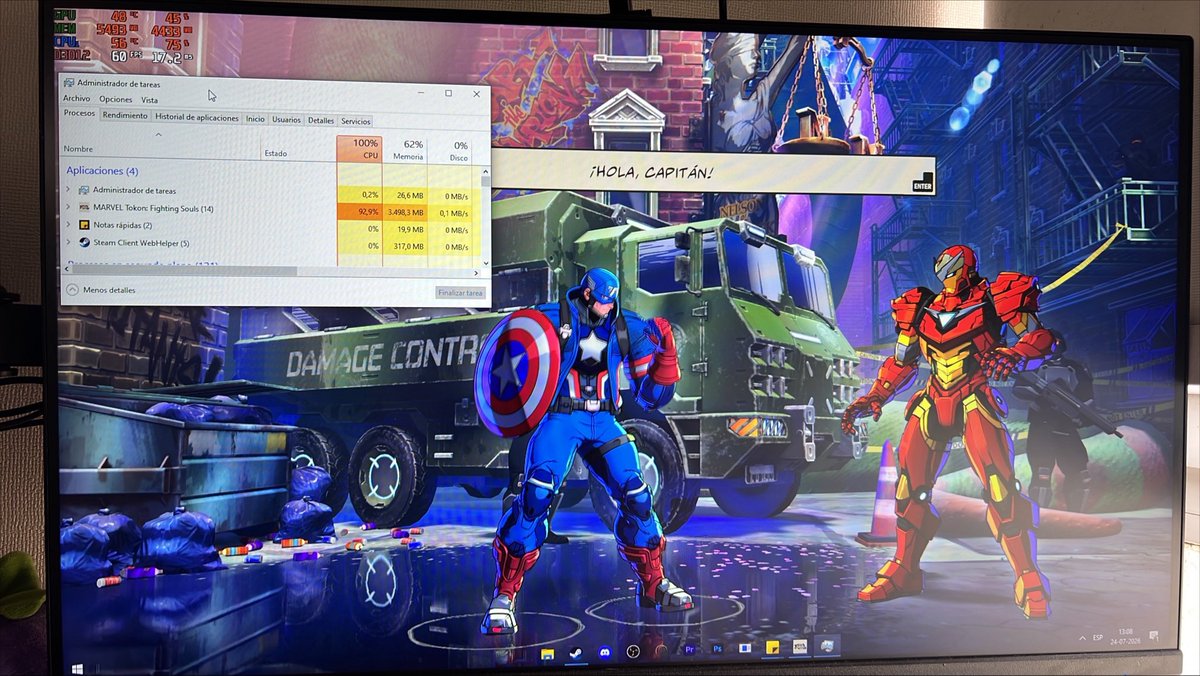Open the notification center icon
The width and height of the screenshot is (1200, 676).
[1154, 636]
